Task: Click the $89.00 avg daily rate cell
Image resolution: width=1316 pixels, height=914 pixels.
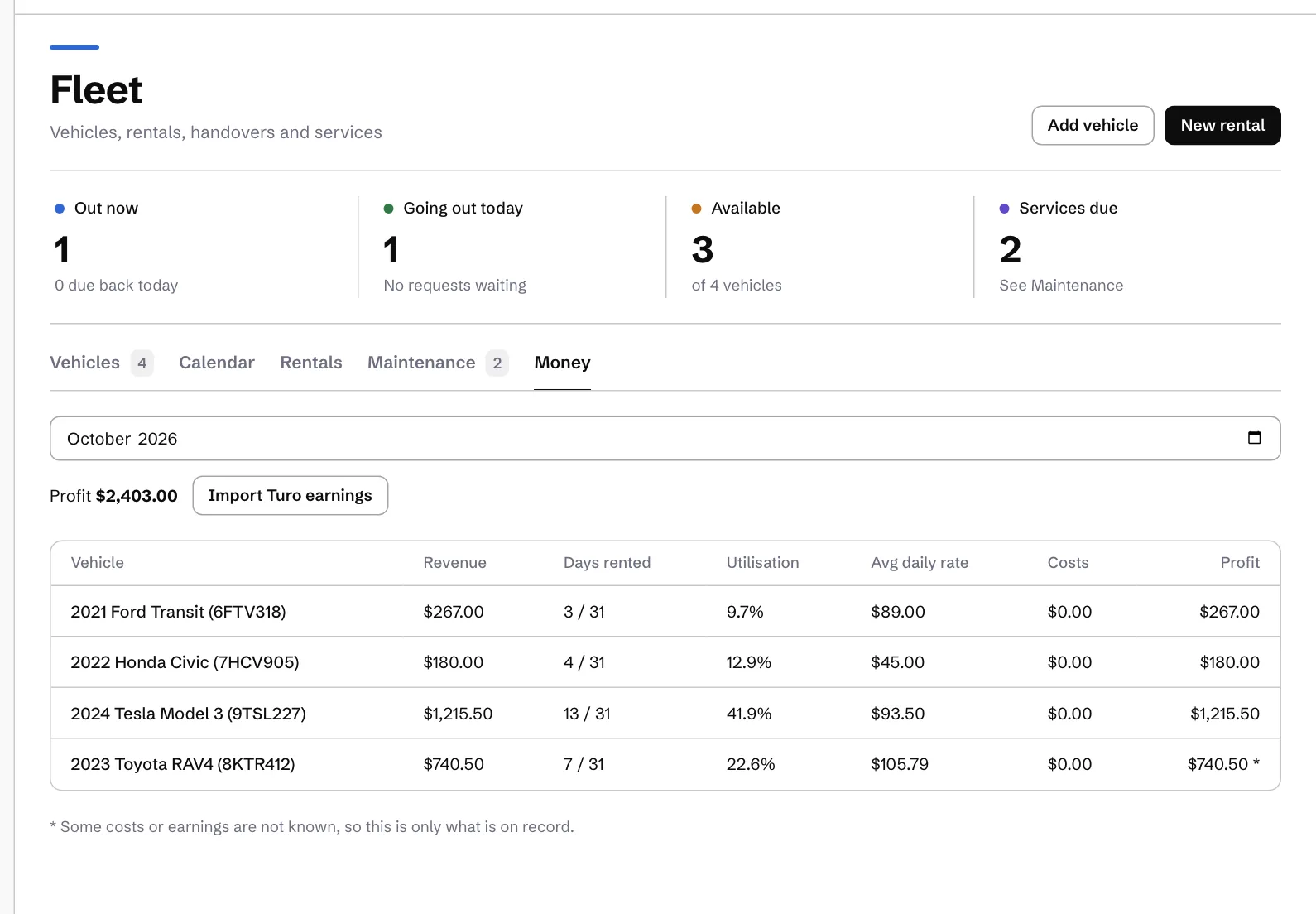Action: 898,612
